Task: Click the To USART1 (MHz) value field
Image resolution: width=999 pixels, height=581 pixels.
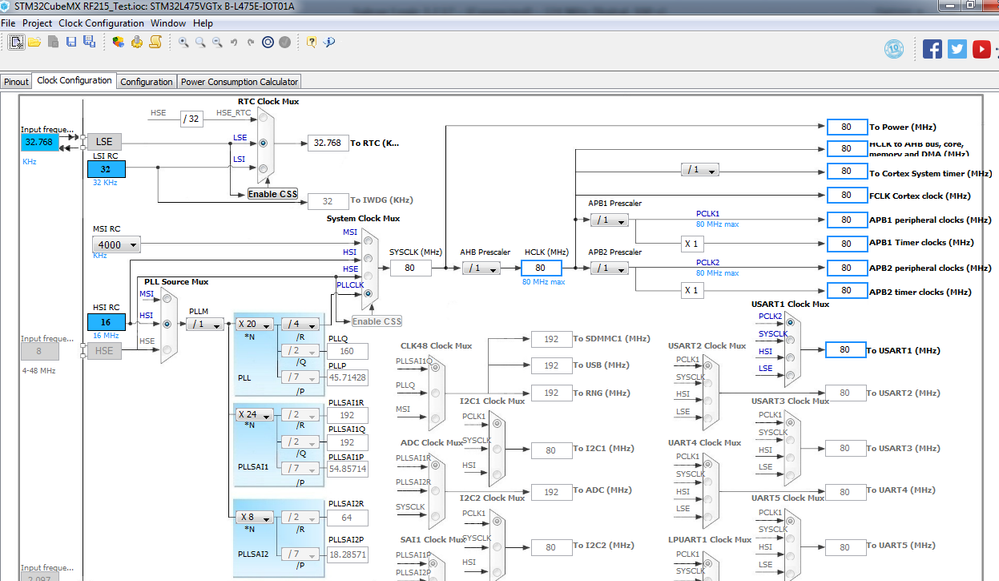Action: (x=845, y=350)
